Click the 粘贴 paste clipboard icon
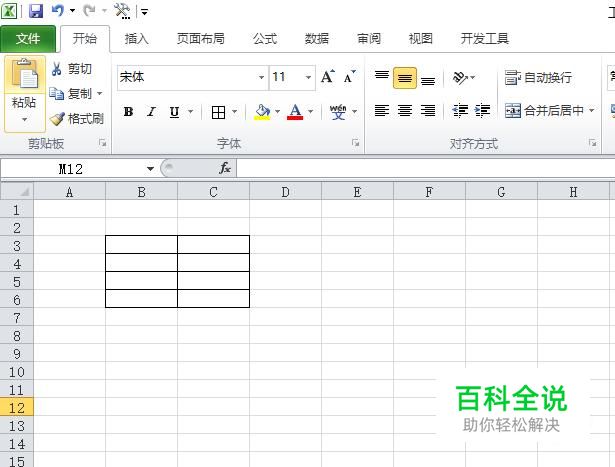The image size is (615, 467). tap(25, 73)
